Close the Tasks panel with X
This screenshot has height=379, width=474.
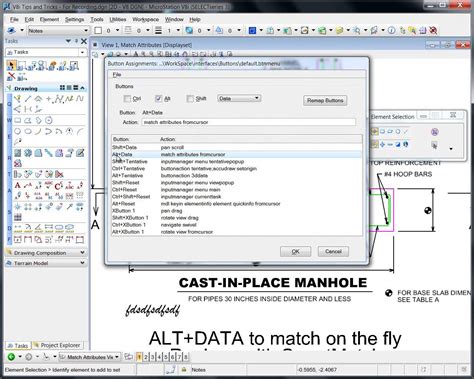(84, 41)
